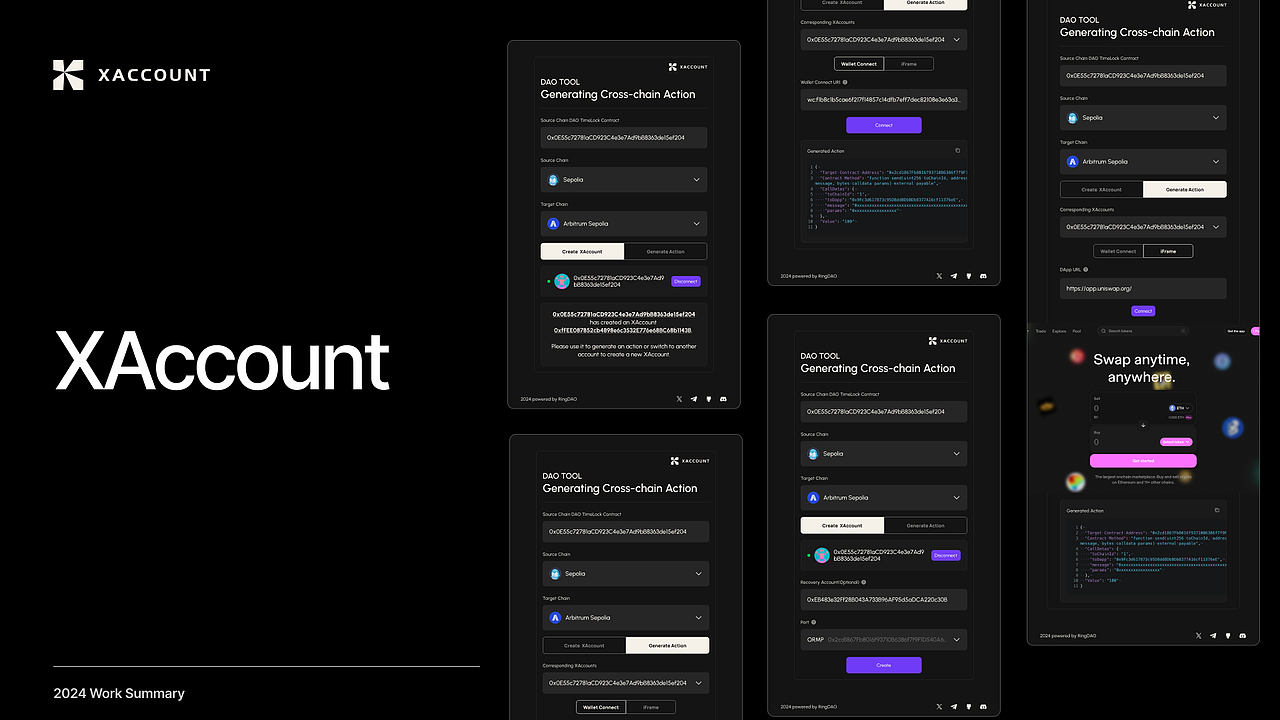Image resolution: width=1280 pixels, height=720 pixels.
Task: Click help icon beside DApp URL label
Action: point(1085,270)
